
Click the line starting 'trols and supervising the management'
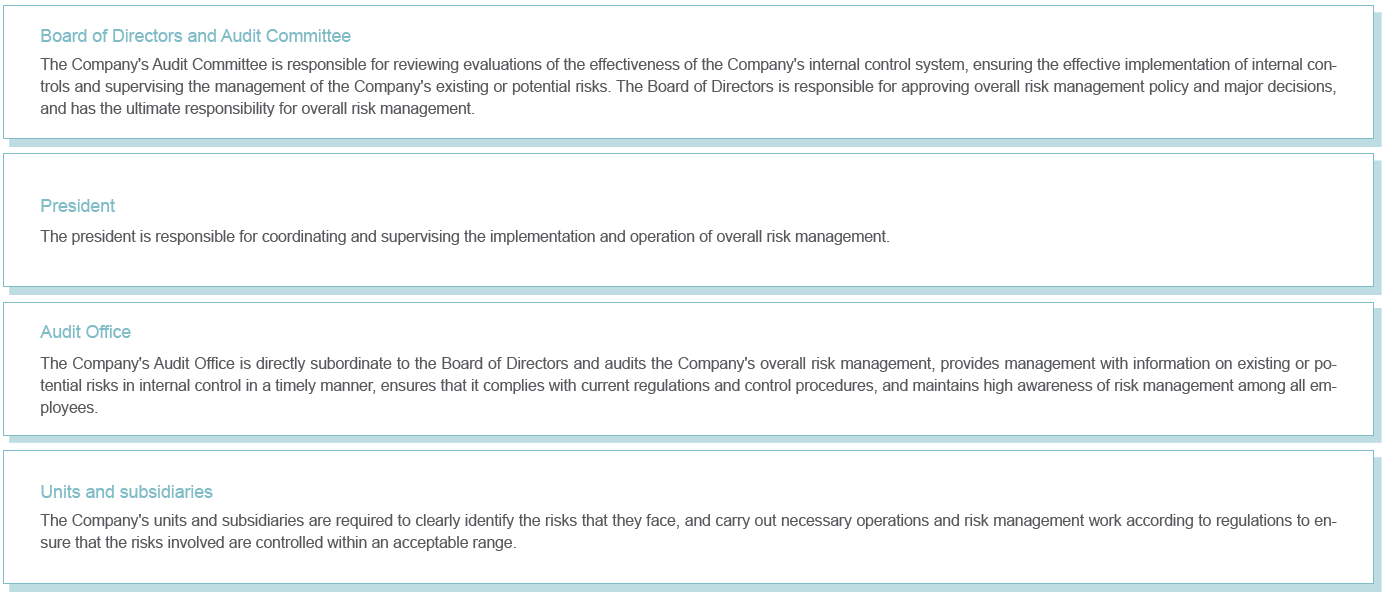click(x=688, y=86)
